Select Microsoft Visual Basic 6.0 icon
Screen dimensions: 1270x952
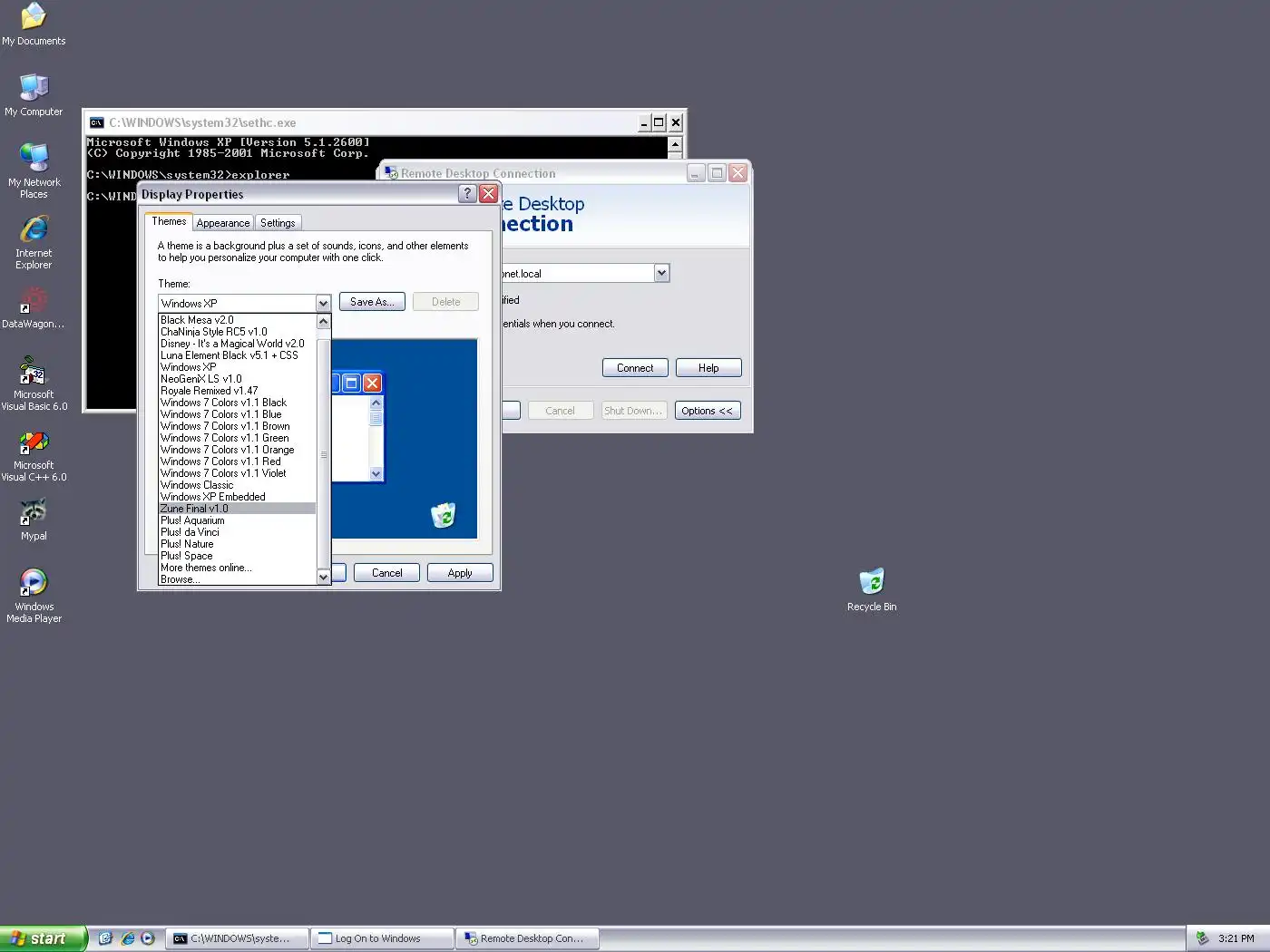(x=34, y=384)
